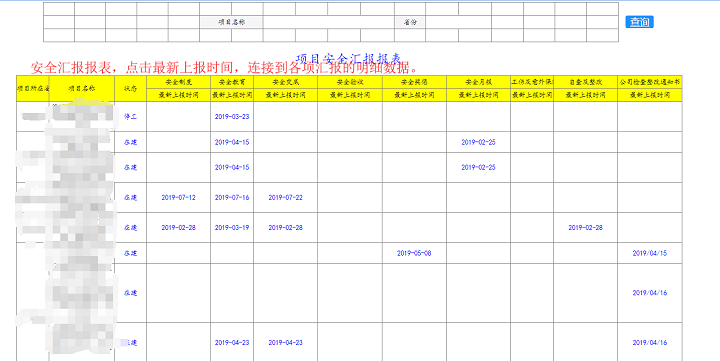Open the 2019-02-28 link under 自查及整改

click(x=585, y=227)
